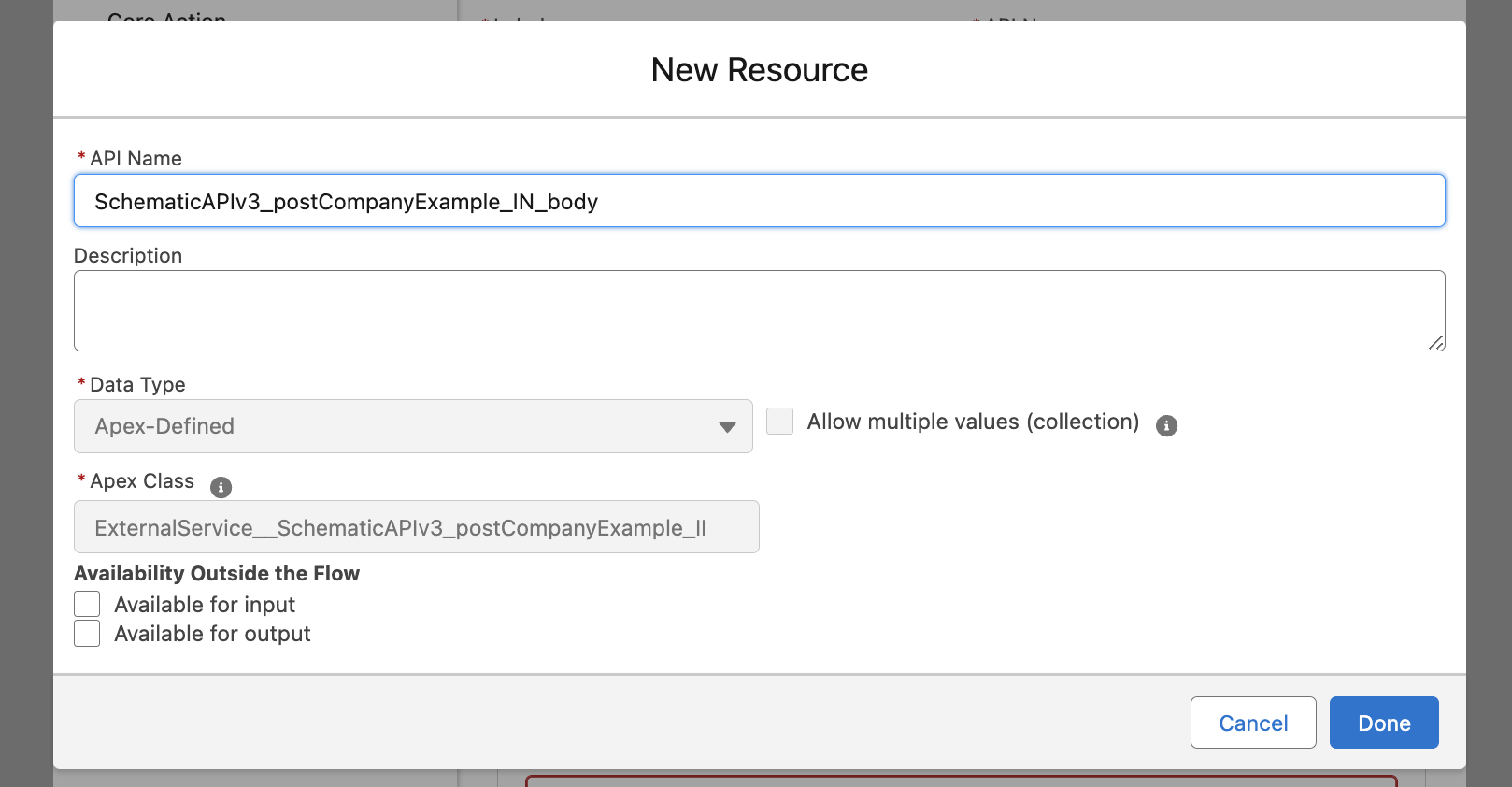1512x787 pixels.
Task: Click the Description box resize handle
Action: (1436, 342)
